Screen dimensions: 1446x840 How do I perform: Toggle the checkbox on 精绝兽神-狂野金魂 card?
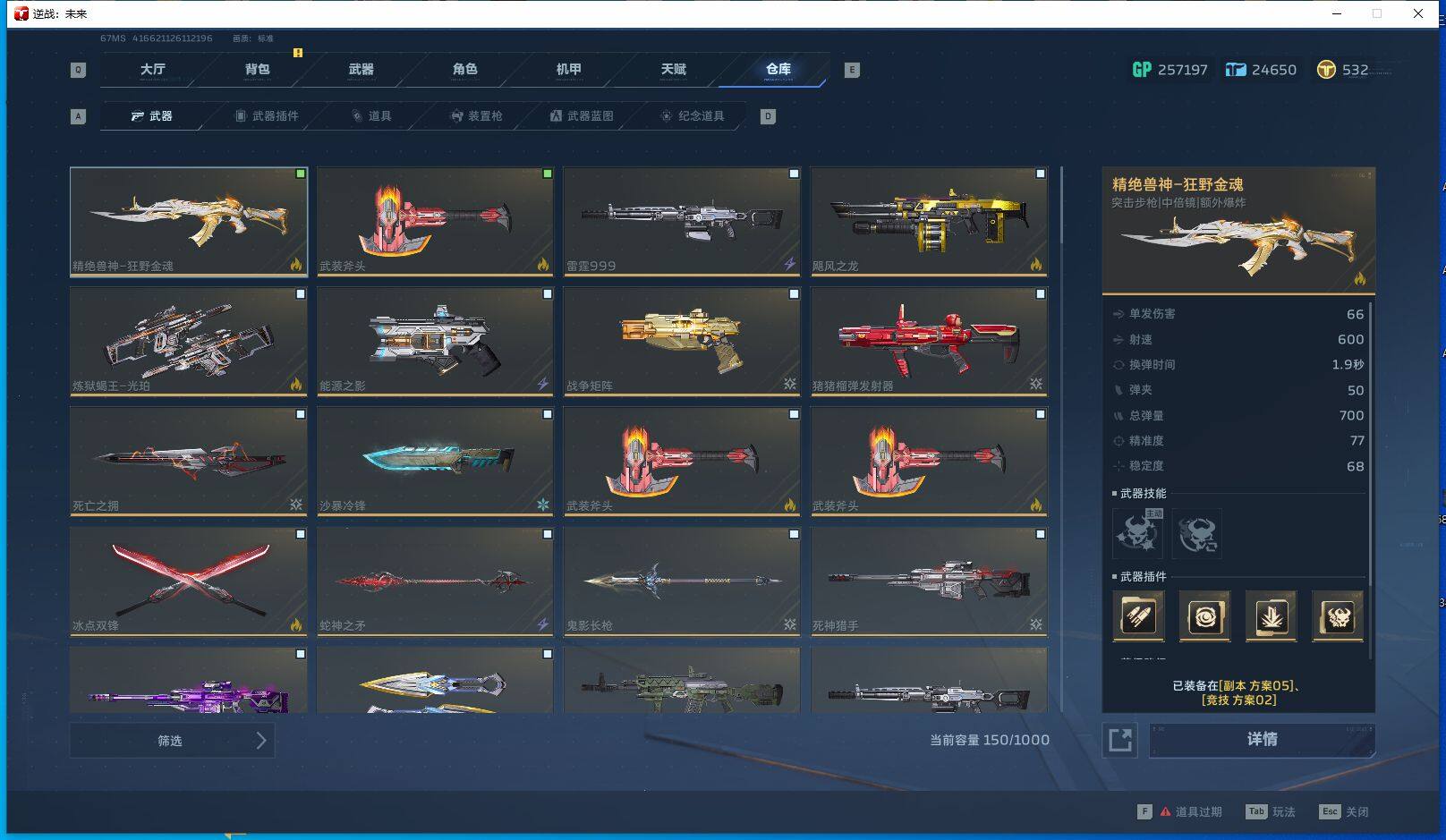[x=301, y=174]
